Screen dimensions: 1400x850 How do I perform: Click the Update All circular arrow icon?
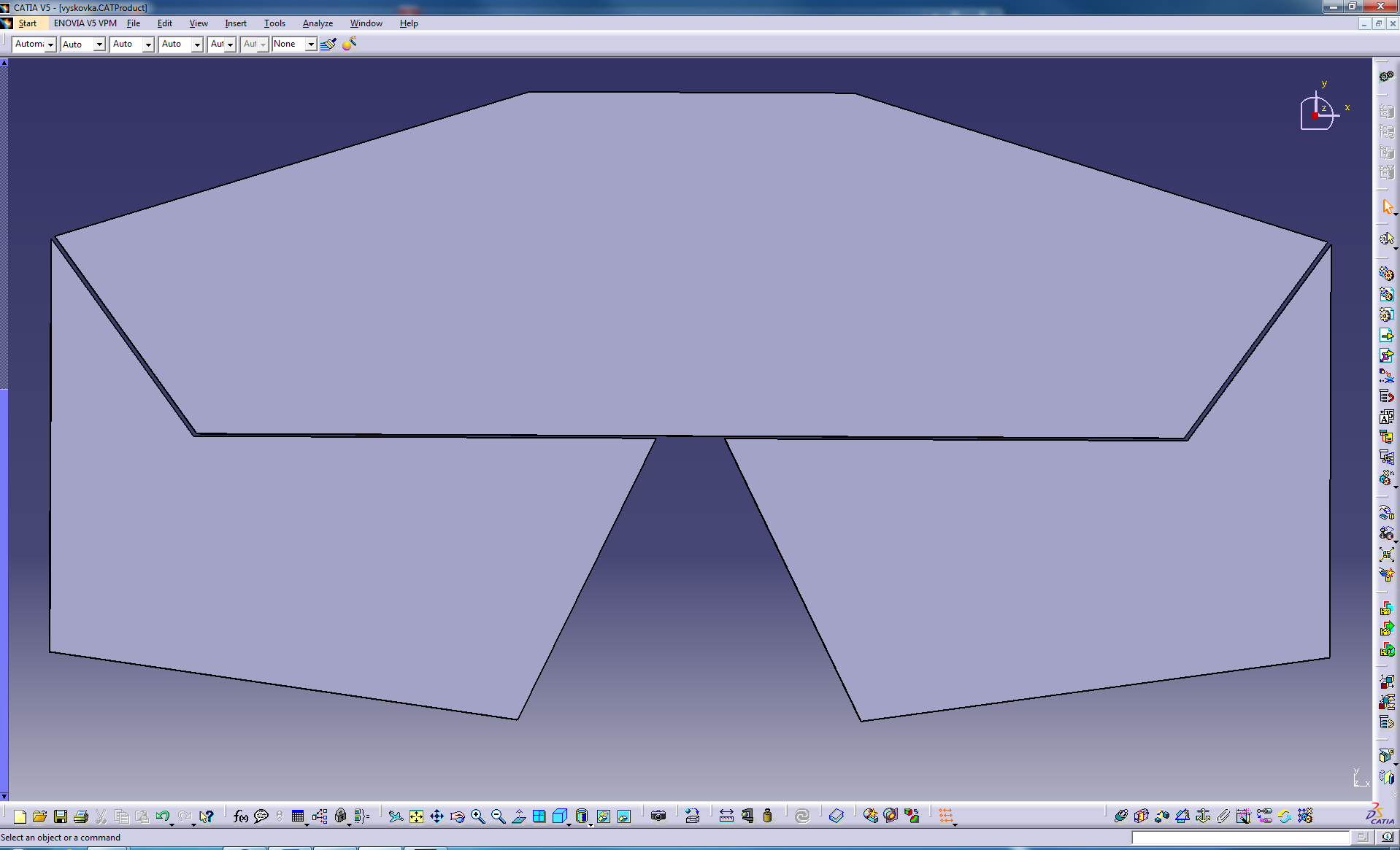click(802, 816)
